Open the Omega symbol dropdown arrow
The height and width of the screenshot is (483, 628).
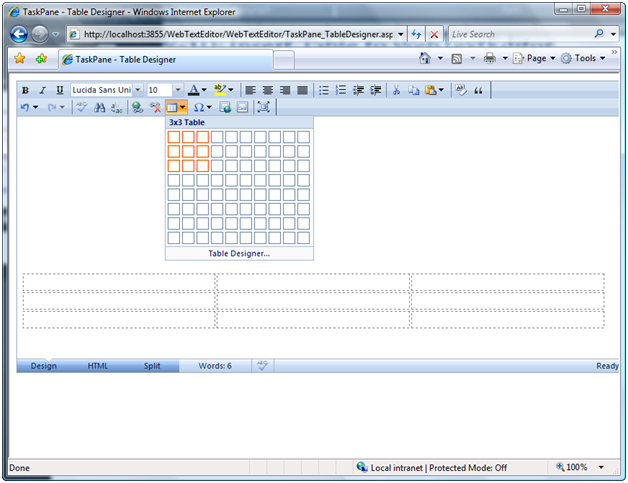pos(210,107)
